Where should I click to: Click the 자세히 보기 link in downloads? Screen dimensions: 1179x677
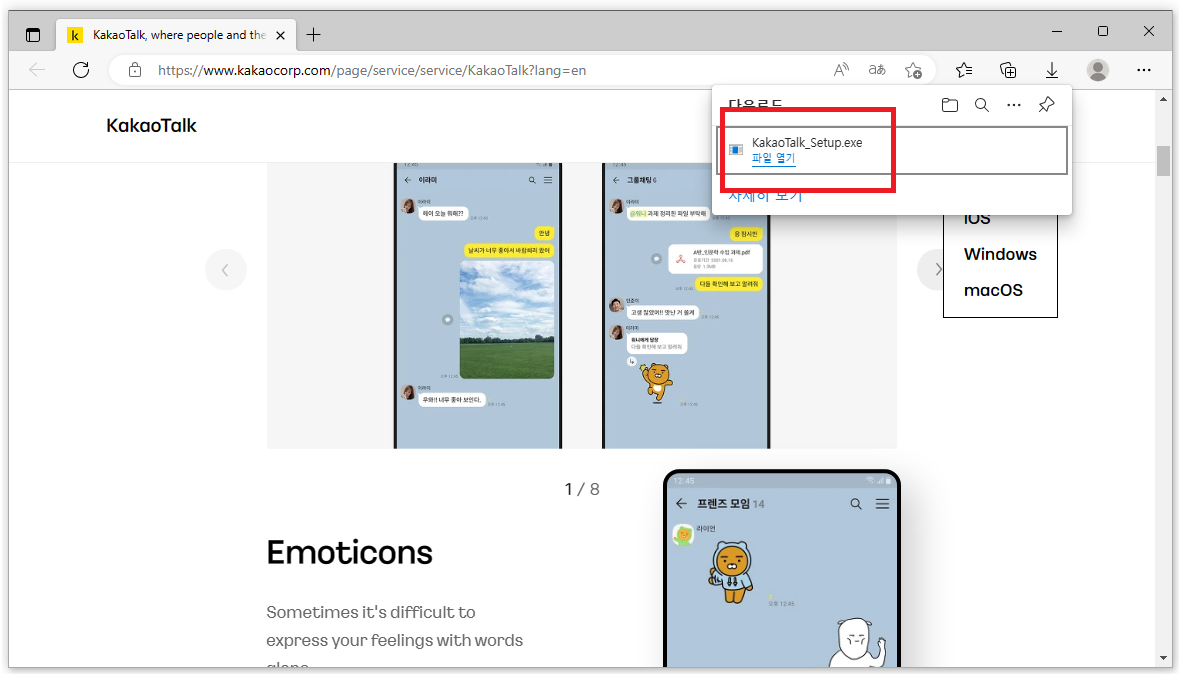pyautogui.click(x=765, y=197)
